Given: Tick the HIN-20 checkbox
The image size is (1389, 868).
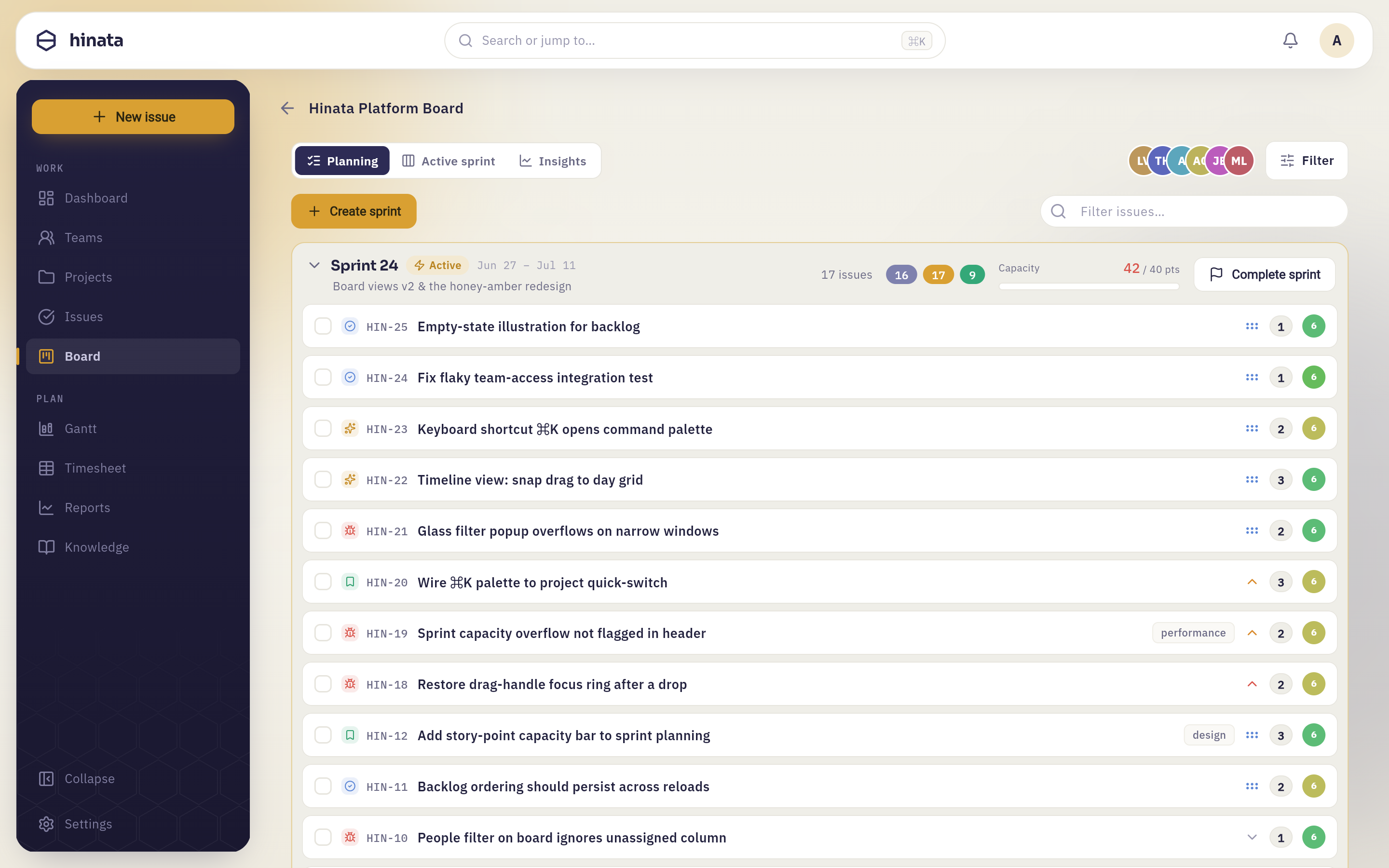Looking at the screenshot, I should (323, 582).
